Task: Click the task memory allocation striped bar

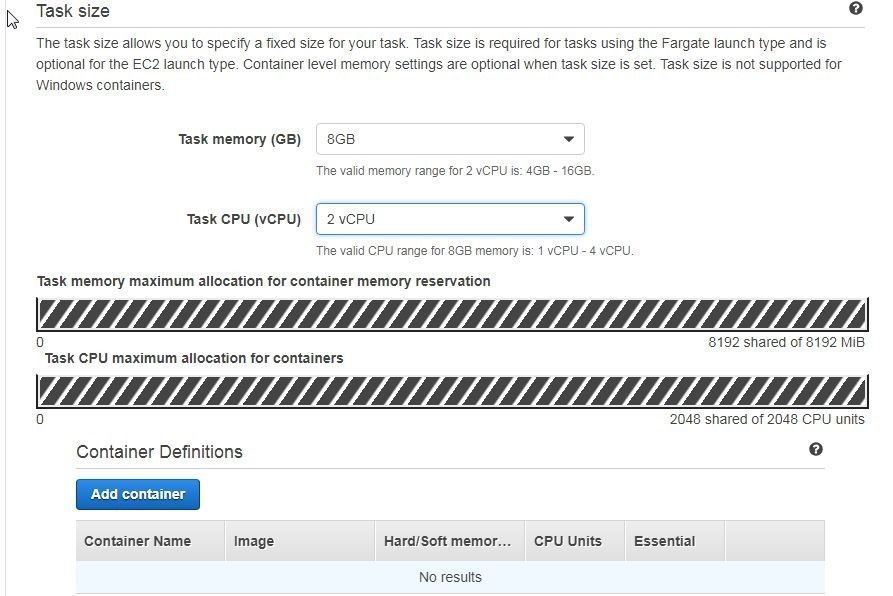Action: 452,314
